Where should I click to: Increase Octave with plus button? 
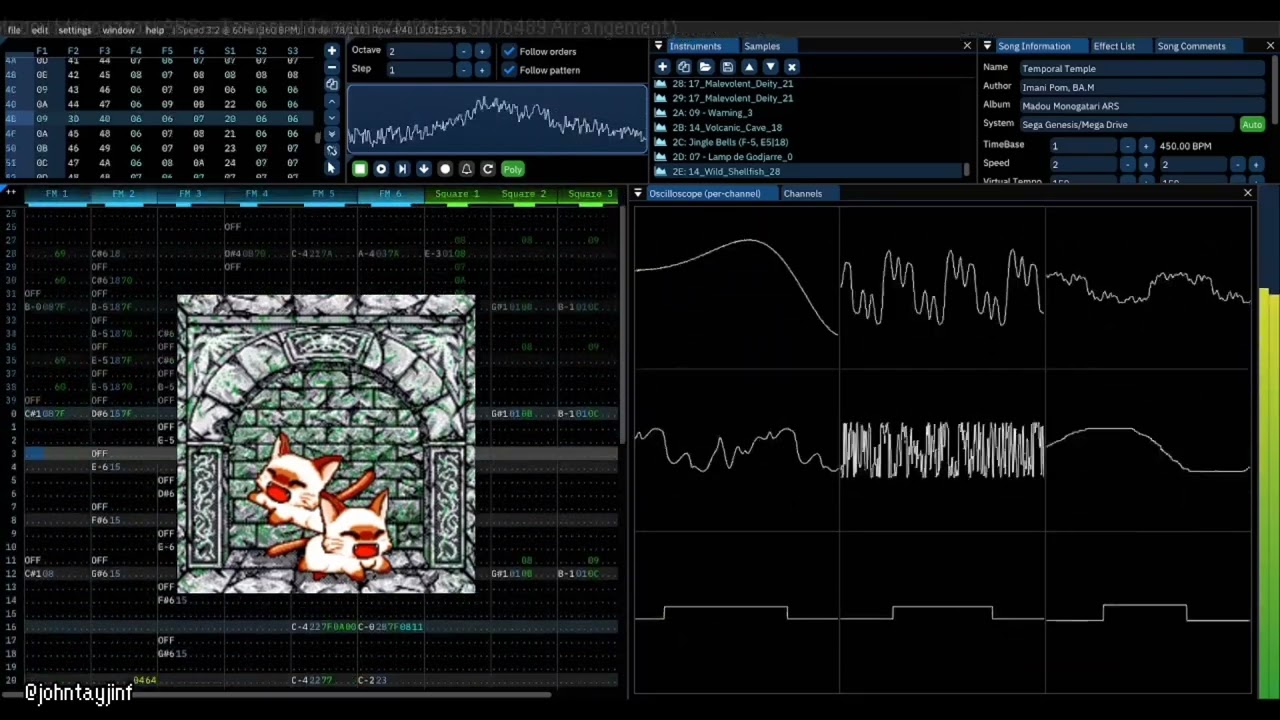click(482, 51)
